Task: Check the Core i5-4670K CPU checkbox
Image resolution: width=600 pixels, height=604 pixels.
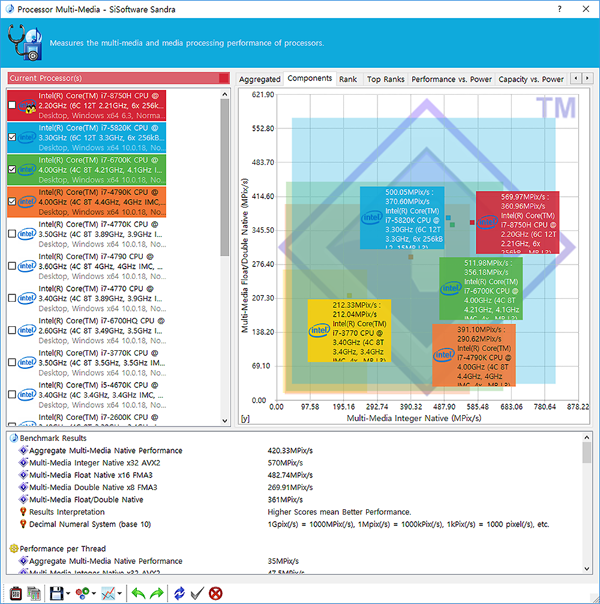Action: [x=12, y=394]
